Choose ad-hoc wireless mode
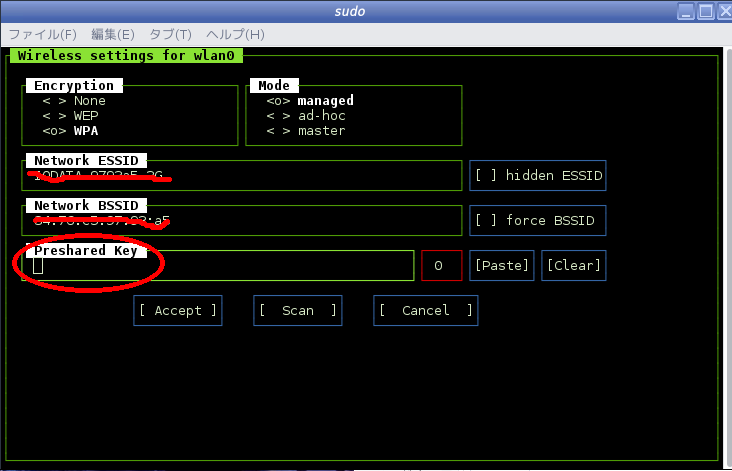The image size is (732, 471). (x=306, y=116)
